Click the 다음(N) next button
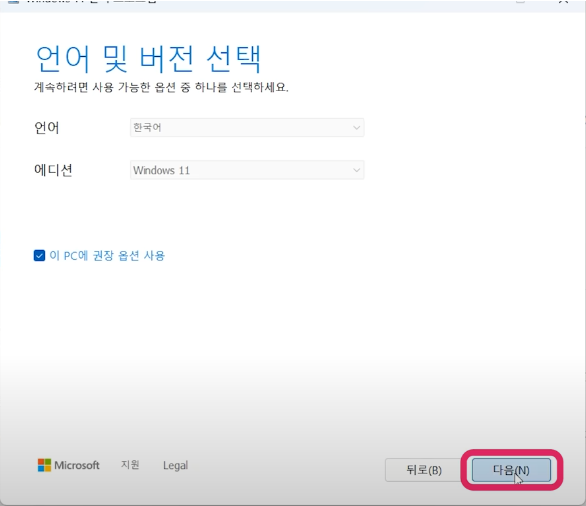 tap(511, 470)
